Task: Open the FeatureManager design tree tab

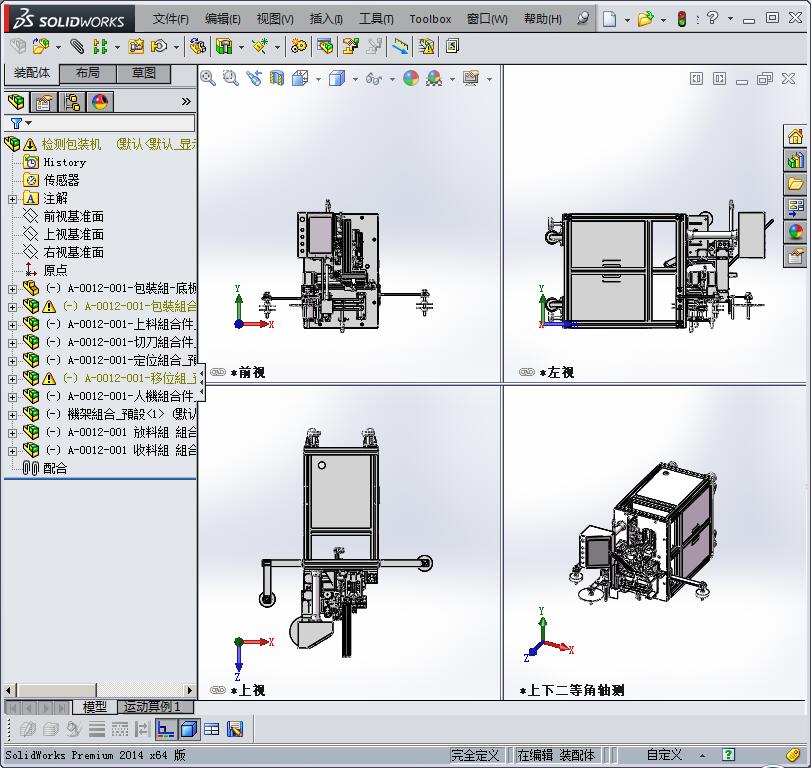Action: click(x=17, y=101)
